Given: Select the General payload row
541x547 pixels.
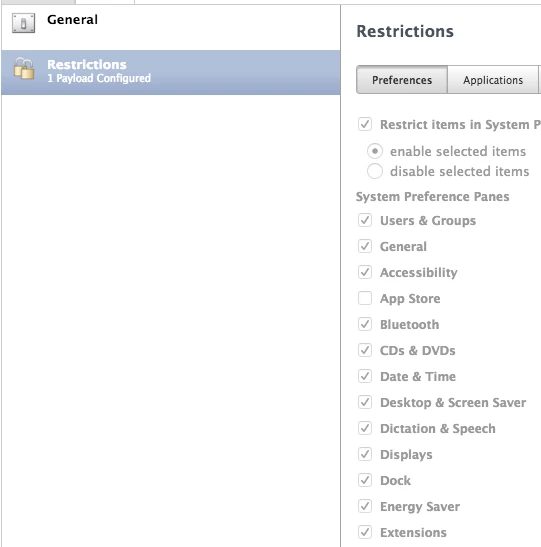Looking at the screenshot, I should click(x=171, y=27).
